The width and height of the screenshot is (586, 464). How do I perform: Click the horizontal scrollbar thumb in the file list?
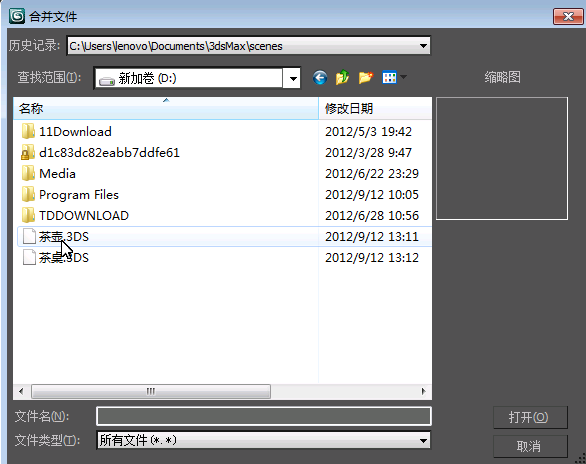point(151,392)
